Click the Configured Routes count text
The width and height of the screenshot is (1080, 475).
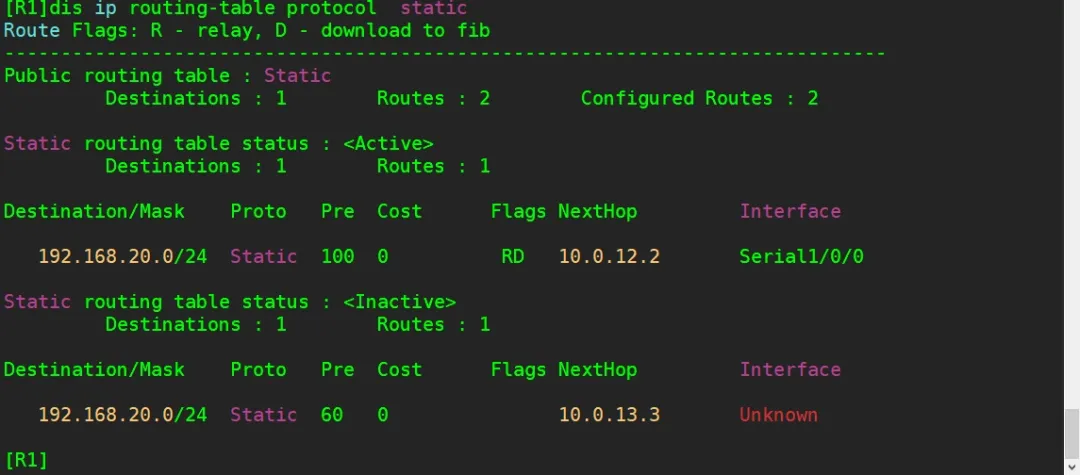[699, 98]
